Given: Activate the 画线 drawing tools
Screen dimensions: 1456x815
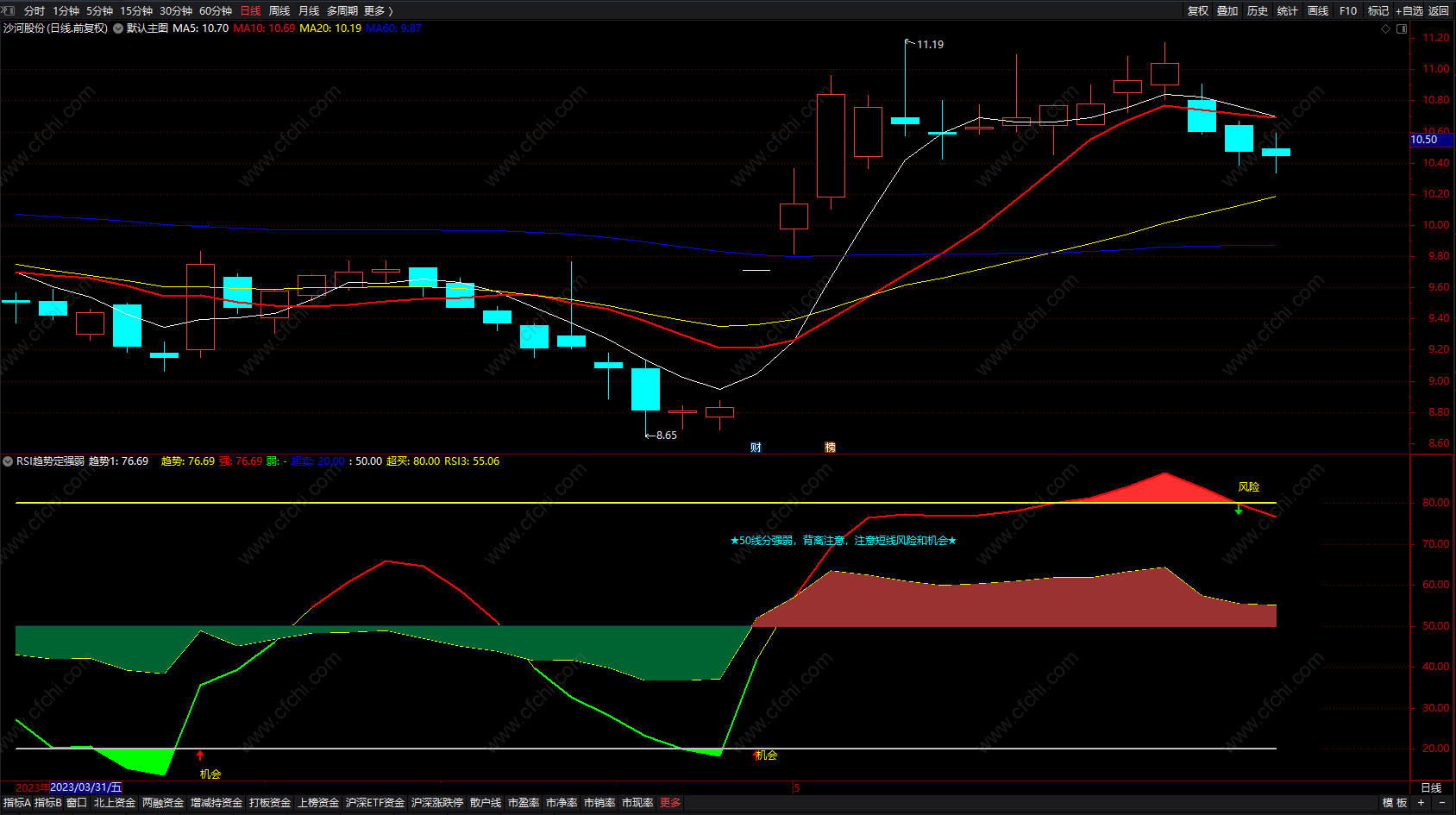Looking at the screenshot, I should coord(1318,11).
